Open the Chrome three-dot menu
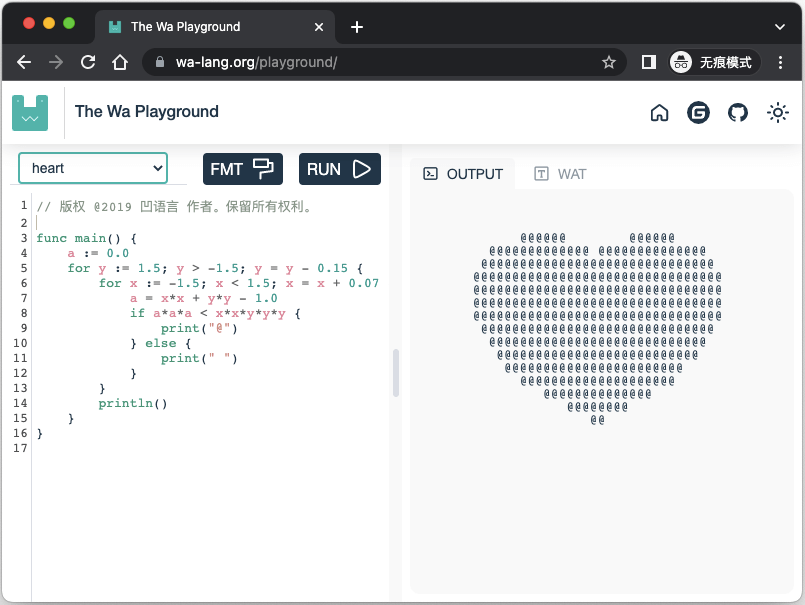 pyautogui.click(x=780, y=62)
